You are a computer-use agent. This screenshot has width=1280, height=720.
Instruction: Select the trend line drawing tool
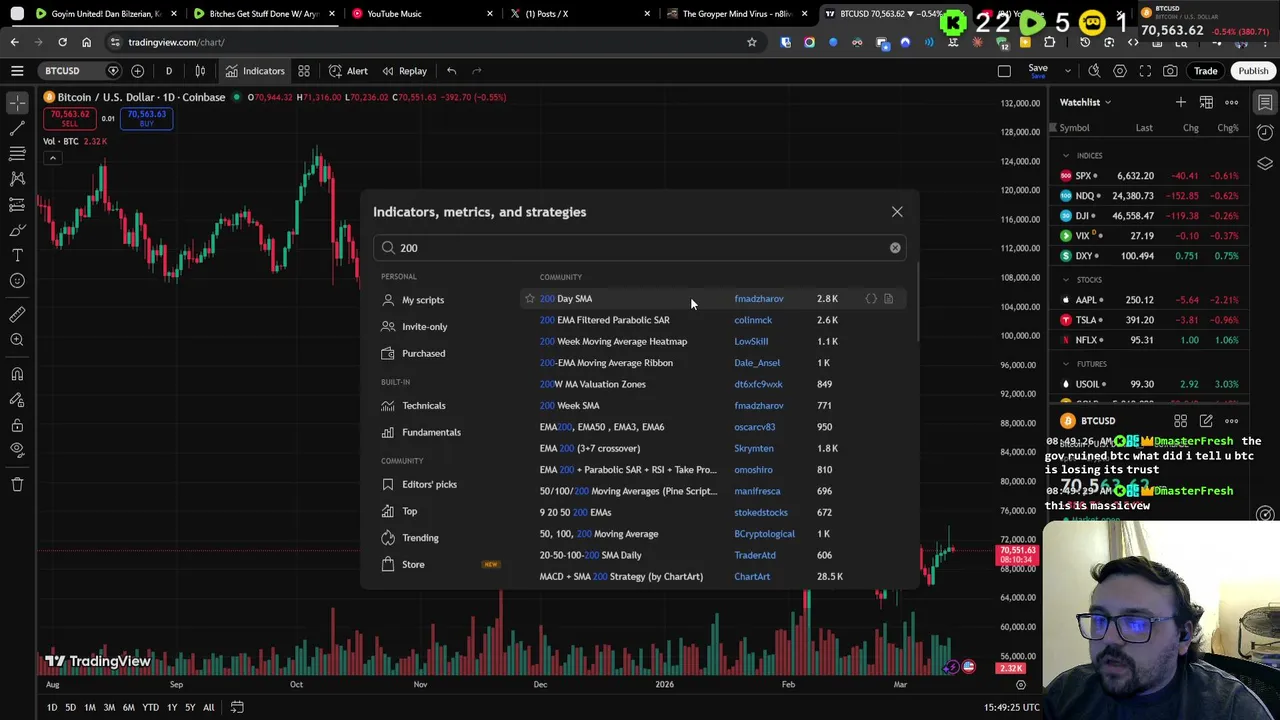click(17, 128)
